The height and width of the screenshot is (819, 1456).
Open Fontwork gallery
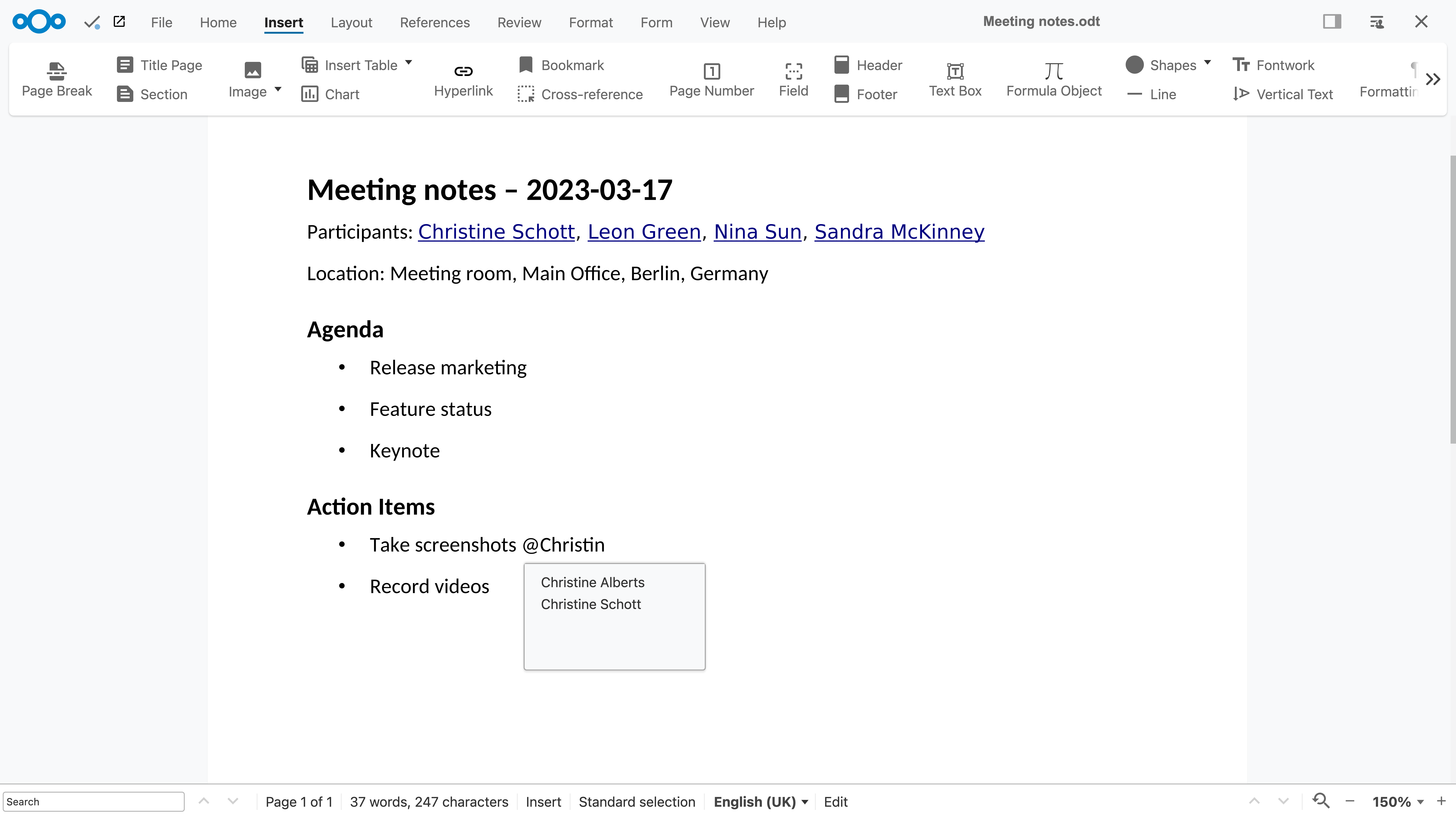[1274, 65]
